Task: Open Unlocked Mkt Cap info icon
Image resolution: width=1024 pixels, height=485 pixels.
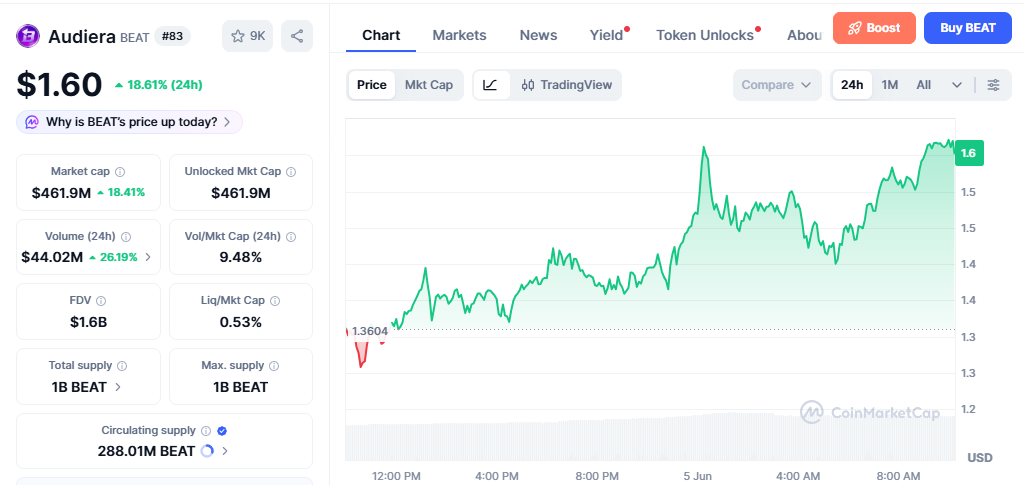Action: [291, 172]
